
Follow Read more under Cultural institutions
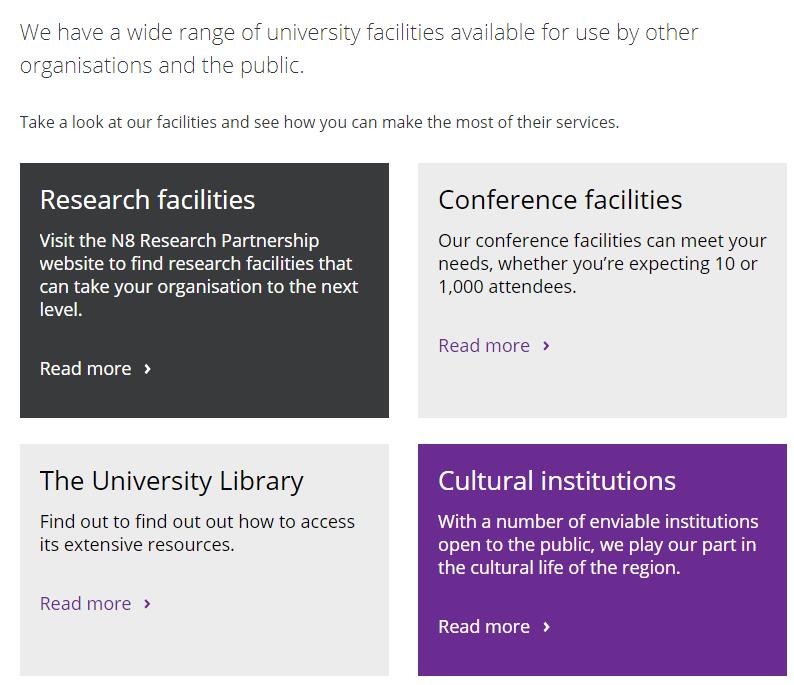(x=484, y=627)
